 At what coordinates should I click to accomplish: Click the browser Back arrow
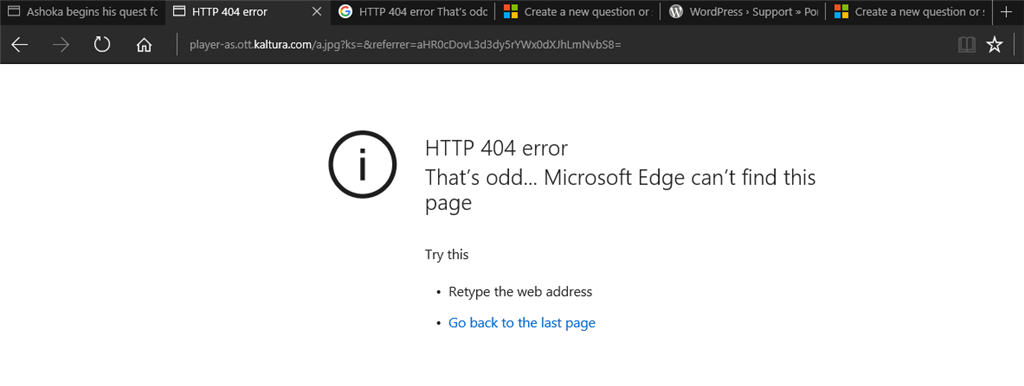(x=20, y=44)
